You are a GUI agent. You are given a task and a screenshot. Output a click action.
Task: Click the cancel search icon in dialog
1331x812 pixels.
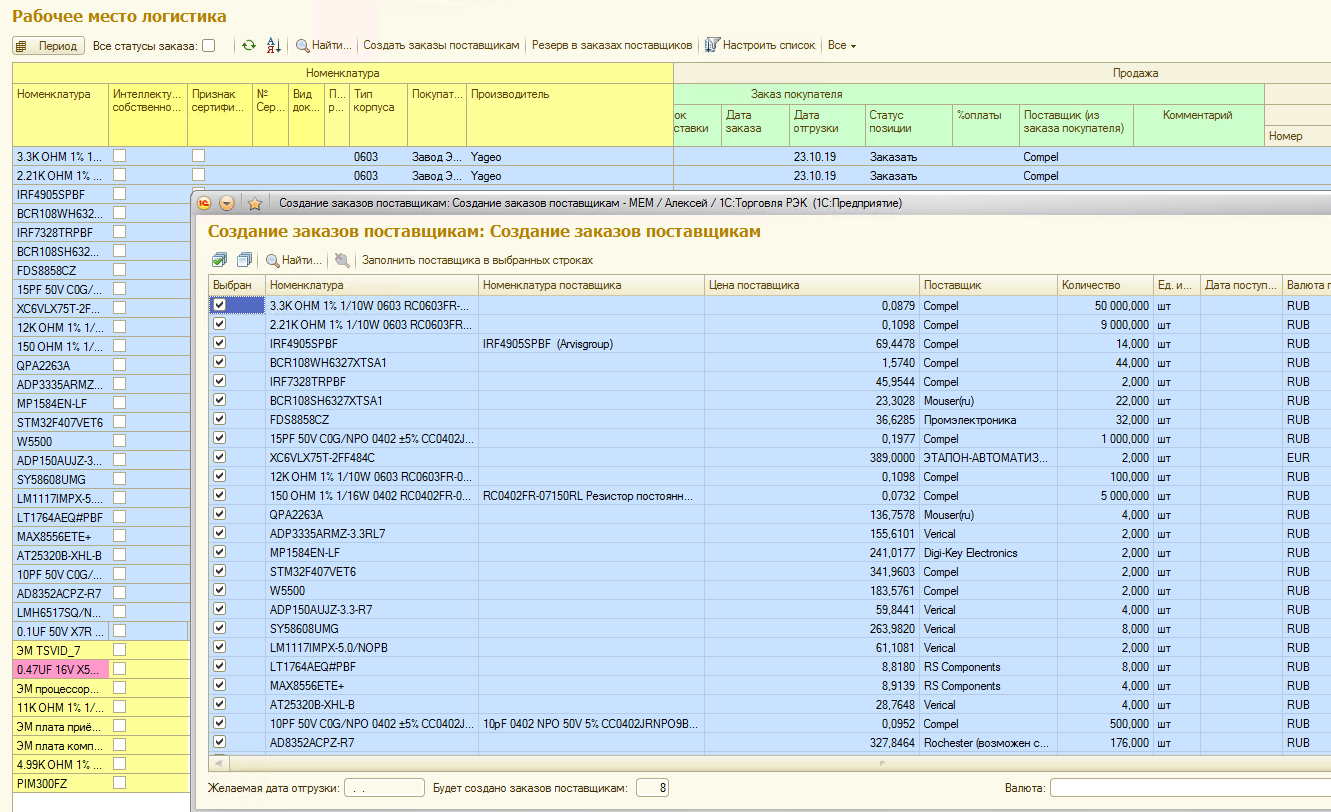point(342,260)
